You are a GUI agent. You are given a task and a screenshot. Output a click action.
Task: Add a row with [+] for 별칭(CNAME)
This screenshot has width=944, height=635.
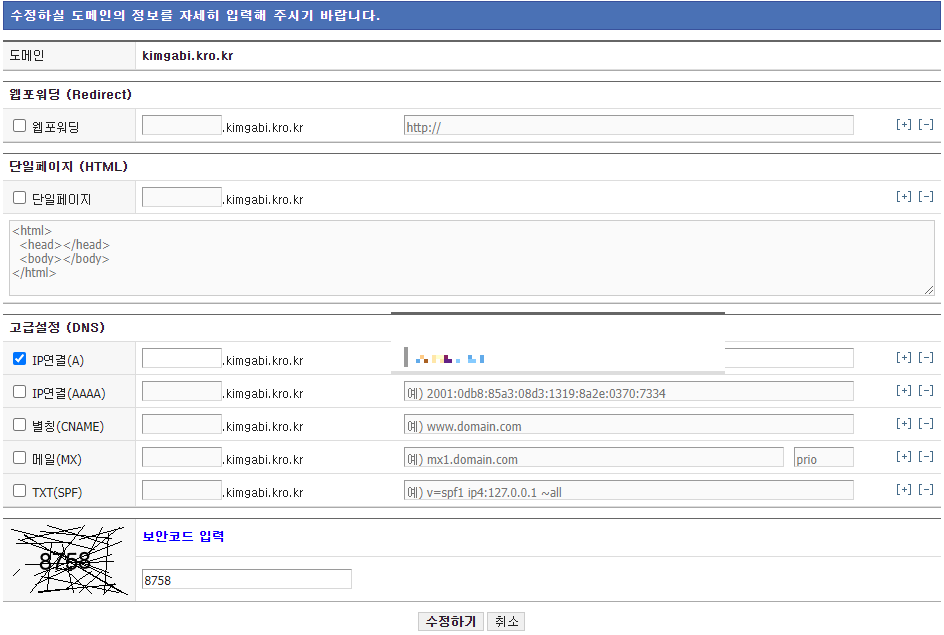904,424
